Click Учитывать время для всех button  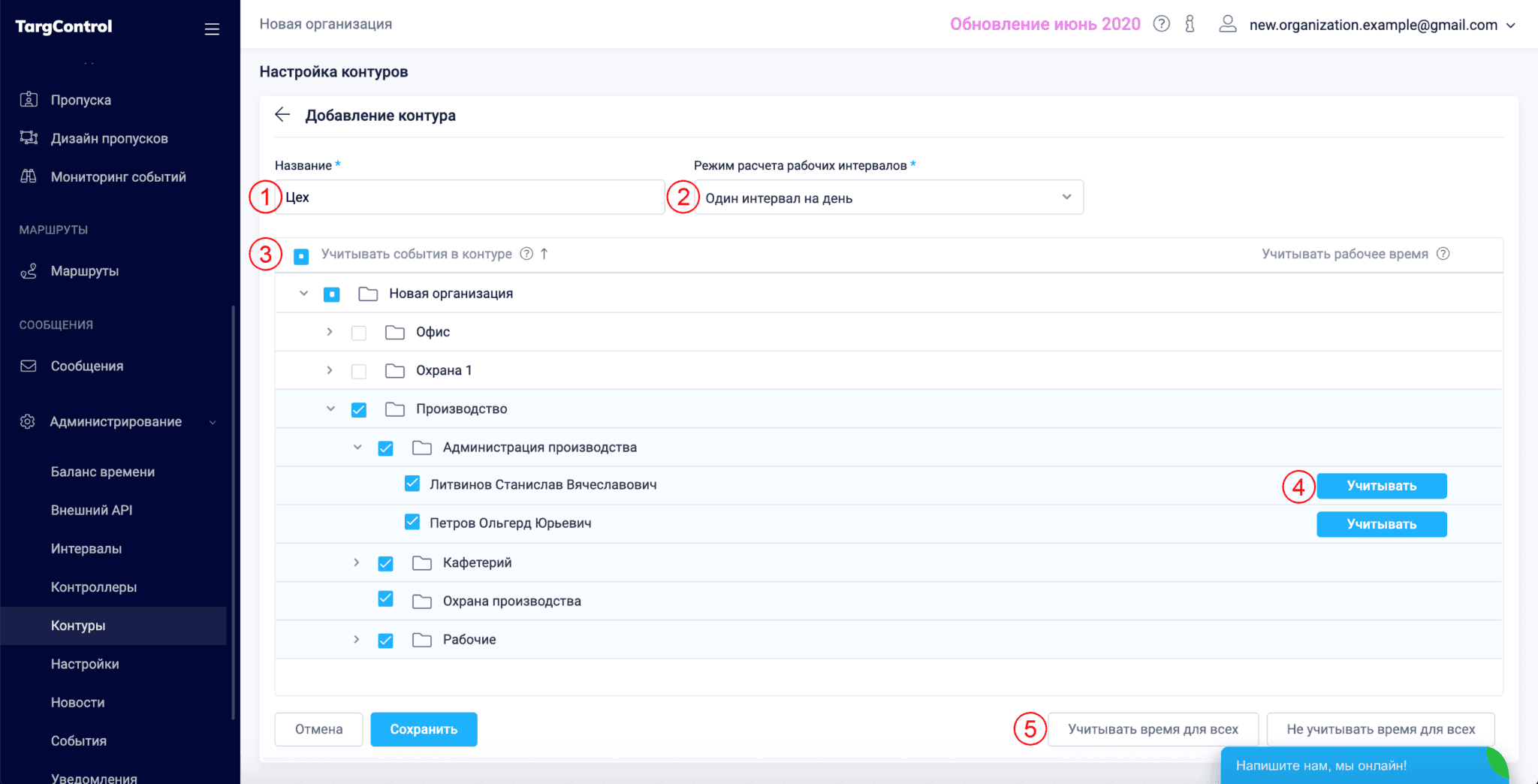tap(1152, 729)
